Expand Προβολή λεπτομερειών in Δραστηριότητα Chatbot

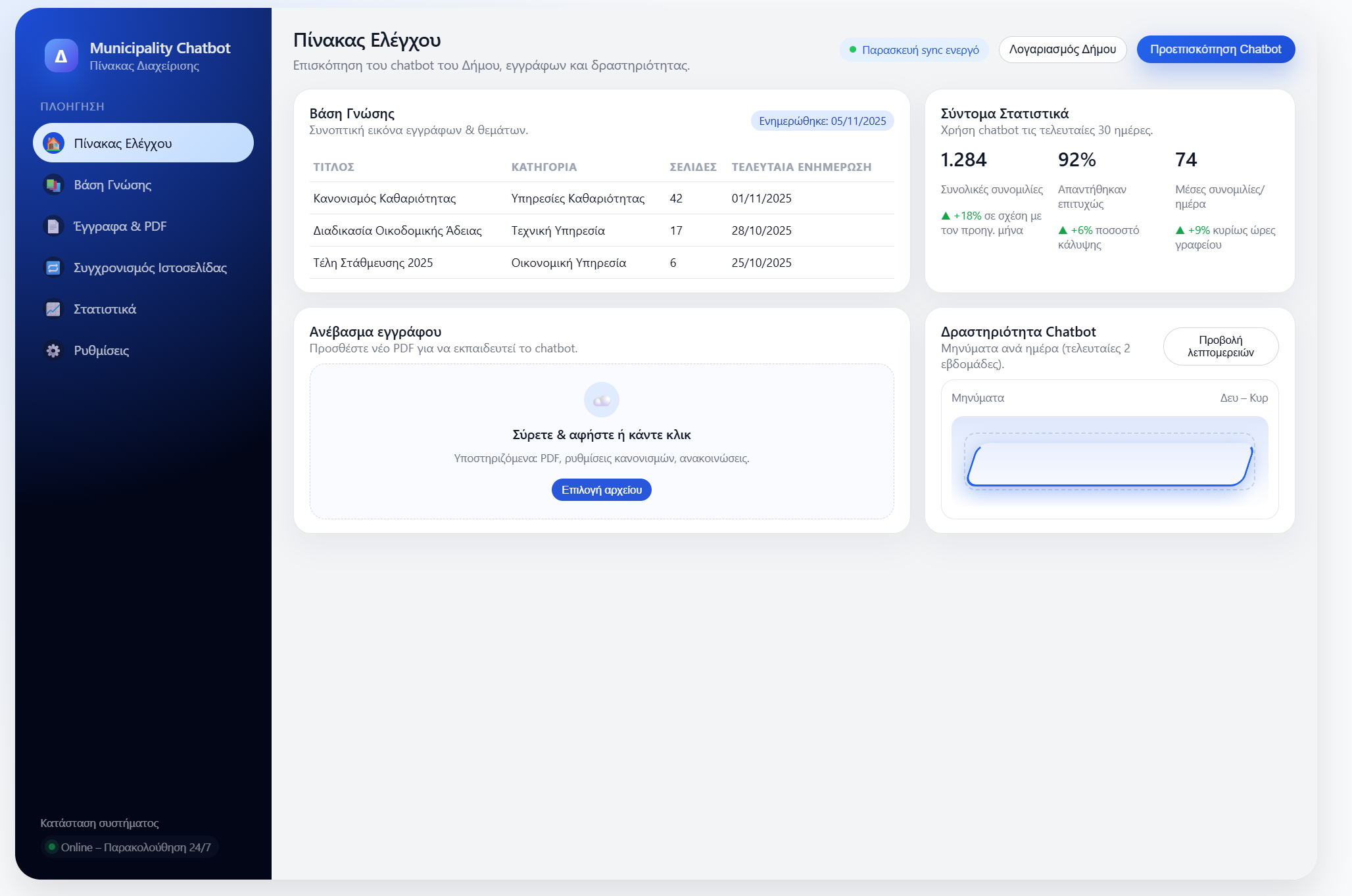point(1220,346)
